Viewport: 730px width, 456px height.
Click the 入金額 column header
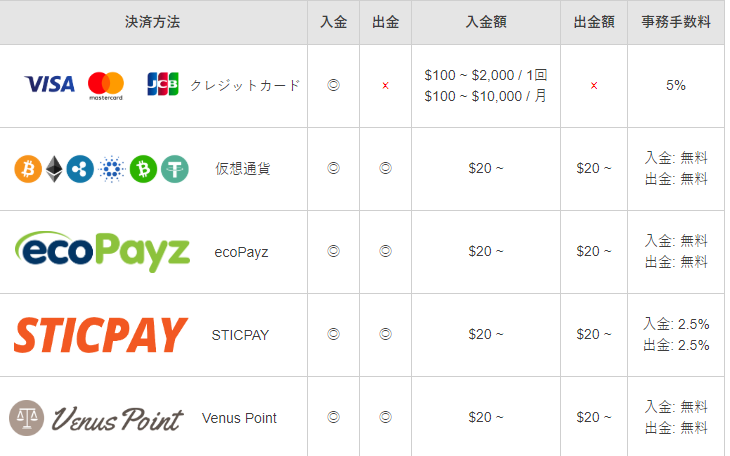pos(486,22)
